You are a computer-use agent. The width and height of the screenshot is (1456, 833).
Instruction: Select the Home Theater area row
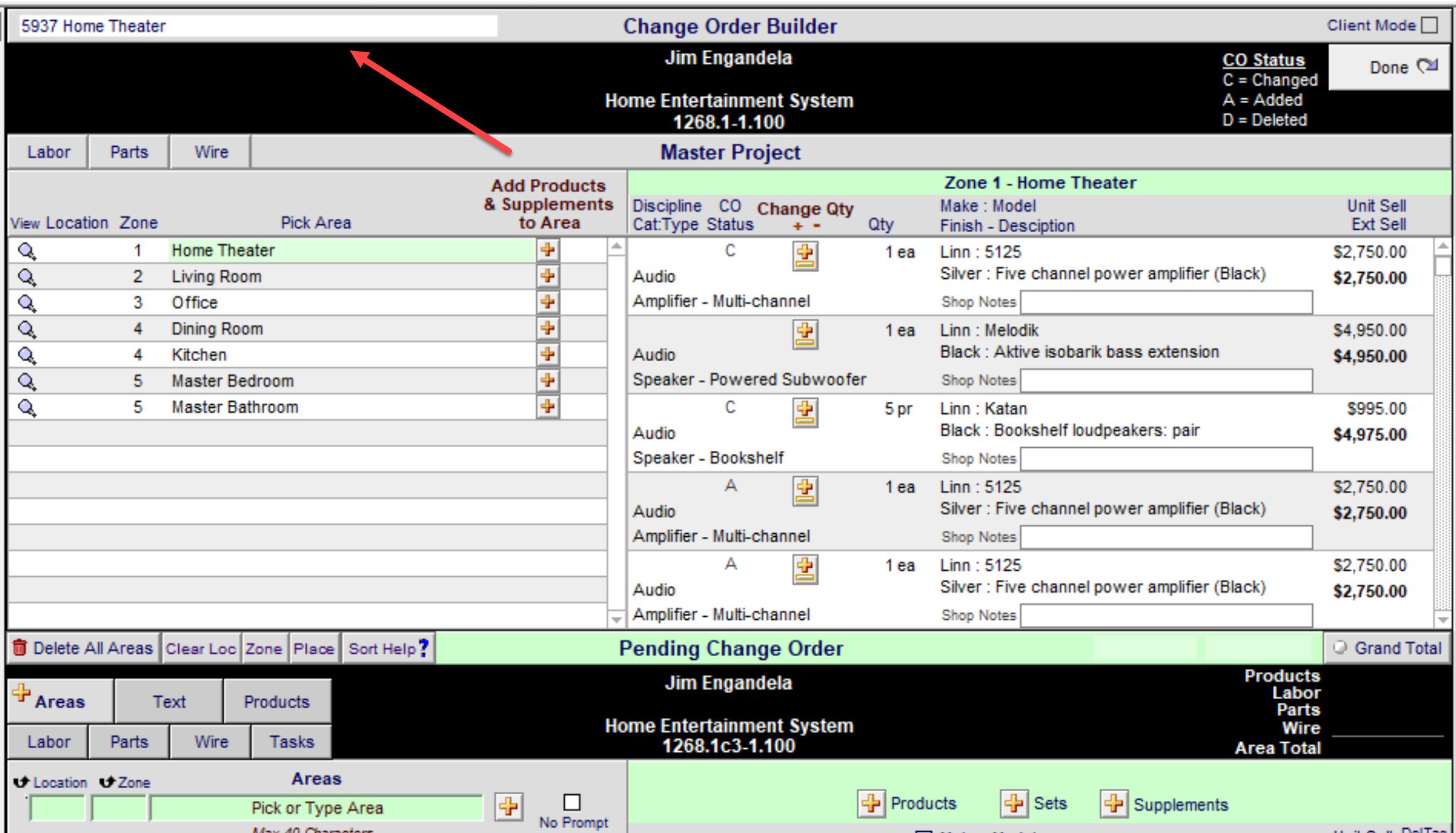(x=352, y=250)
